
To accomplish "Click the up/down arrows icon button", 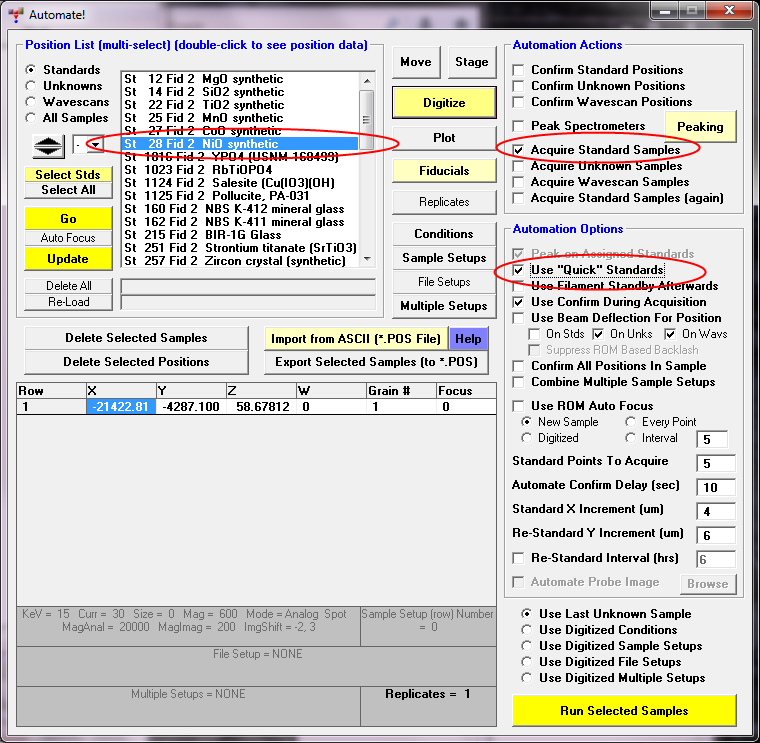I will tap(48, 146).
